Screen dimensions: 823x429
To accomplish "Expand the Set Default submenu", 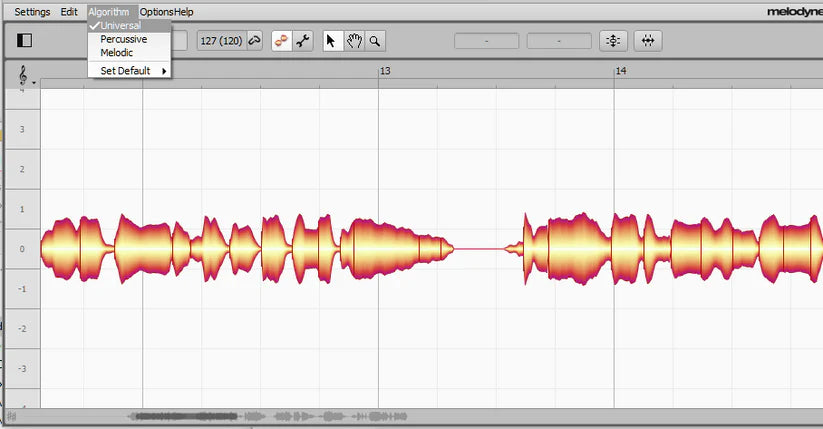I will pos(130,71).
